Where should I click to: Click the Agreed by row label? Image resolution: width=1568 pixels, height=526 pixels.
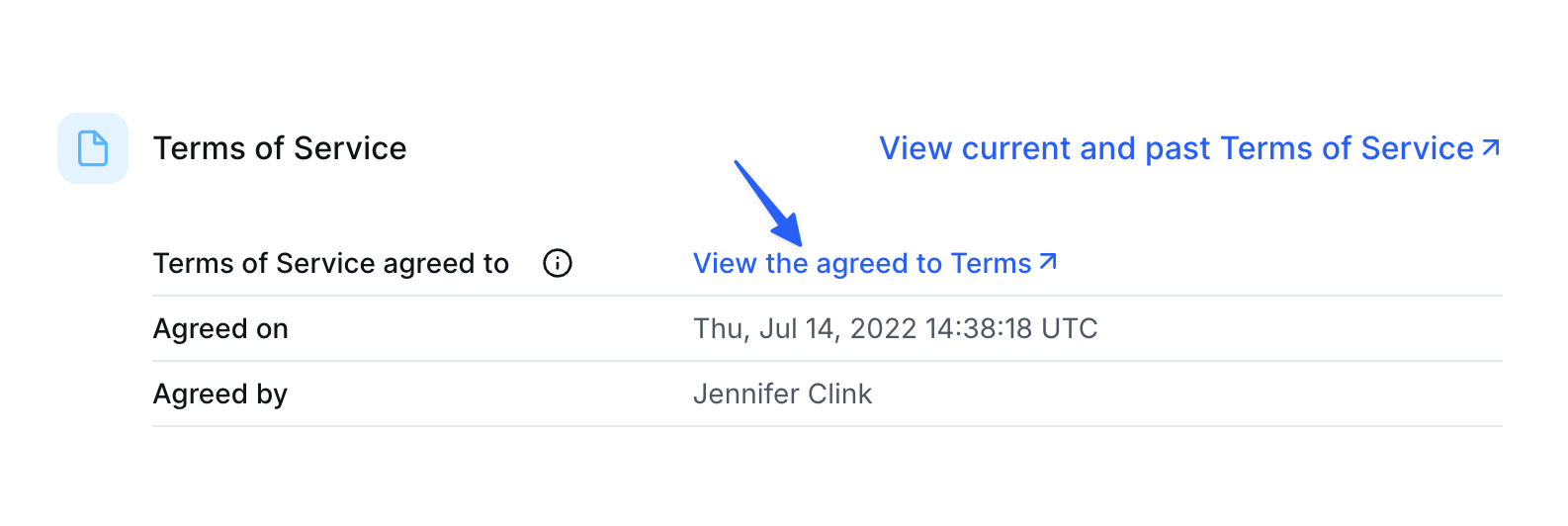click(x=220, y=394)
